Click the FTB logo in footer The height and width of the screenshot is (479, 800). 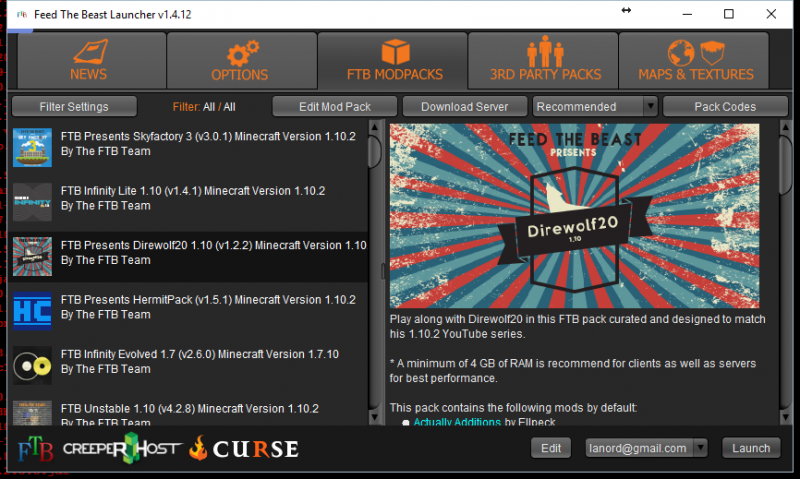click(36, 449)
